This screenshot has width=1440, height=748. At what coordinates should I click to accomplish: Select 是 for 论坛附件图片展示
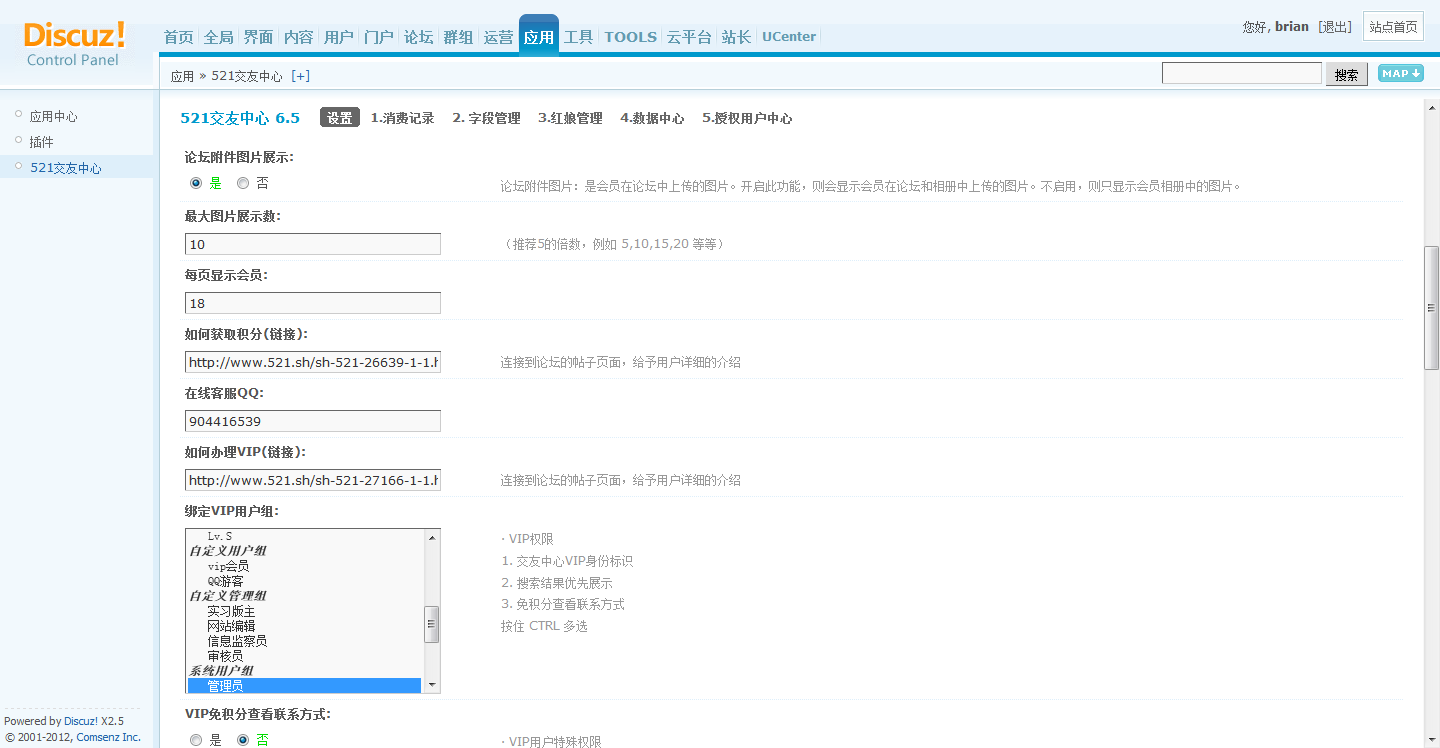196,183
